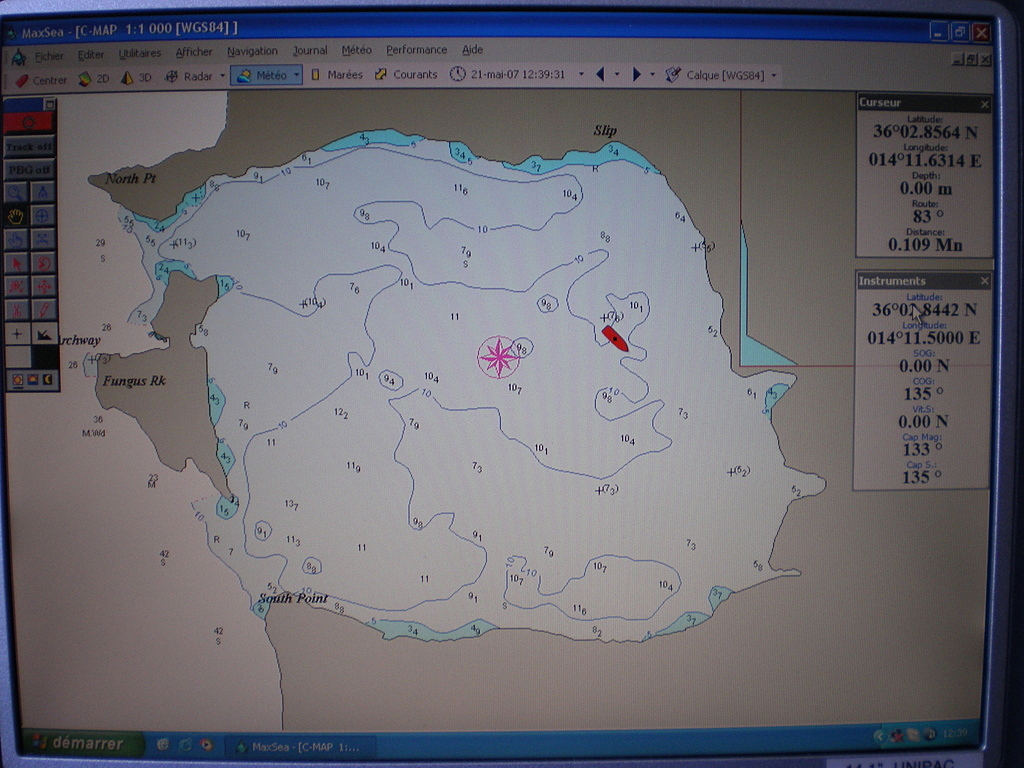This screenshot has height=768, width=1024.
Task: Open the Afficher menu
Action: click(194, 52)
